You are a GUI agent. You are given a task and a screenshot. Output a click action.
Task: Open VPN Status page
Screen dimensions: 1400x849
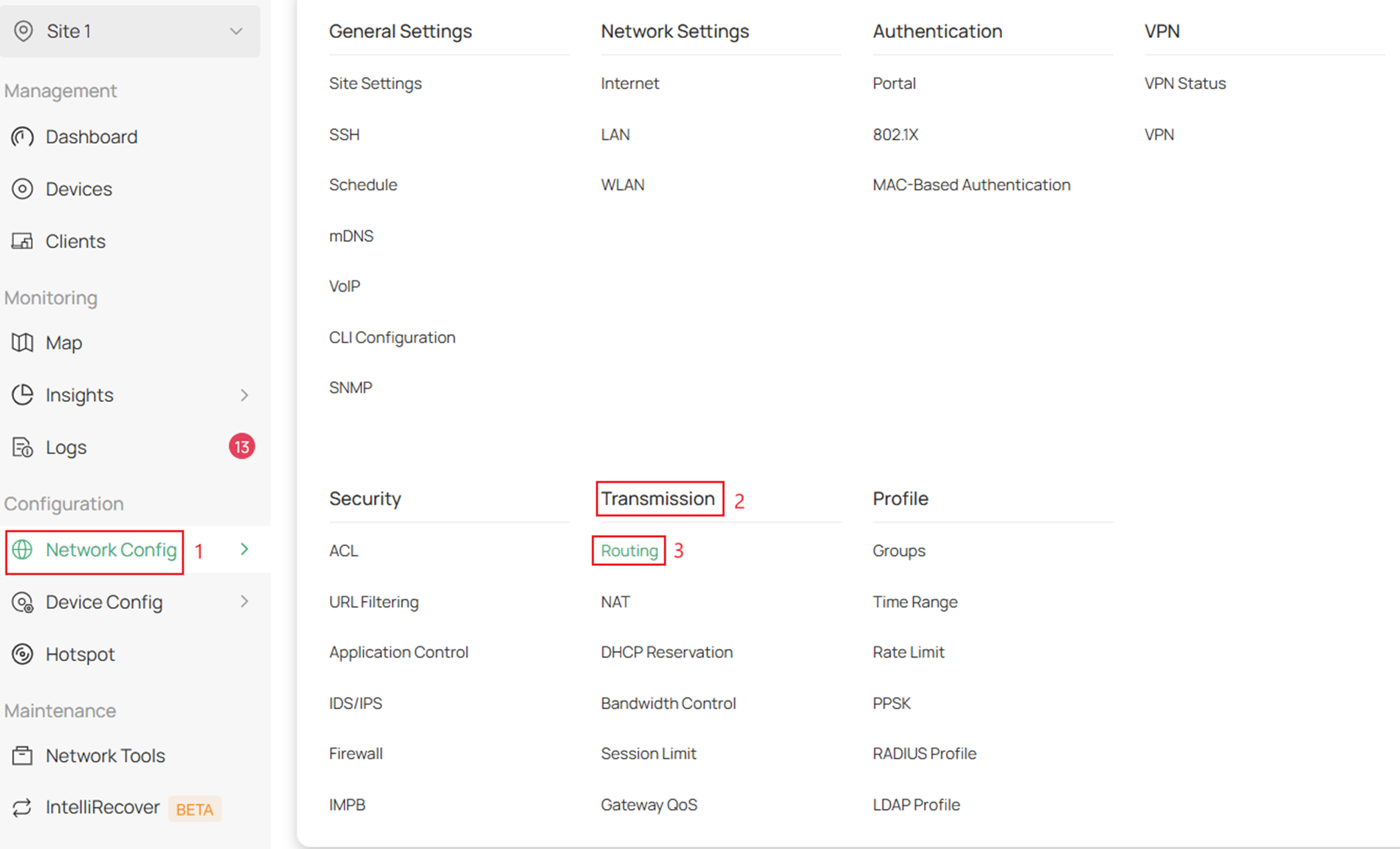1185,83
